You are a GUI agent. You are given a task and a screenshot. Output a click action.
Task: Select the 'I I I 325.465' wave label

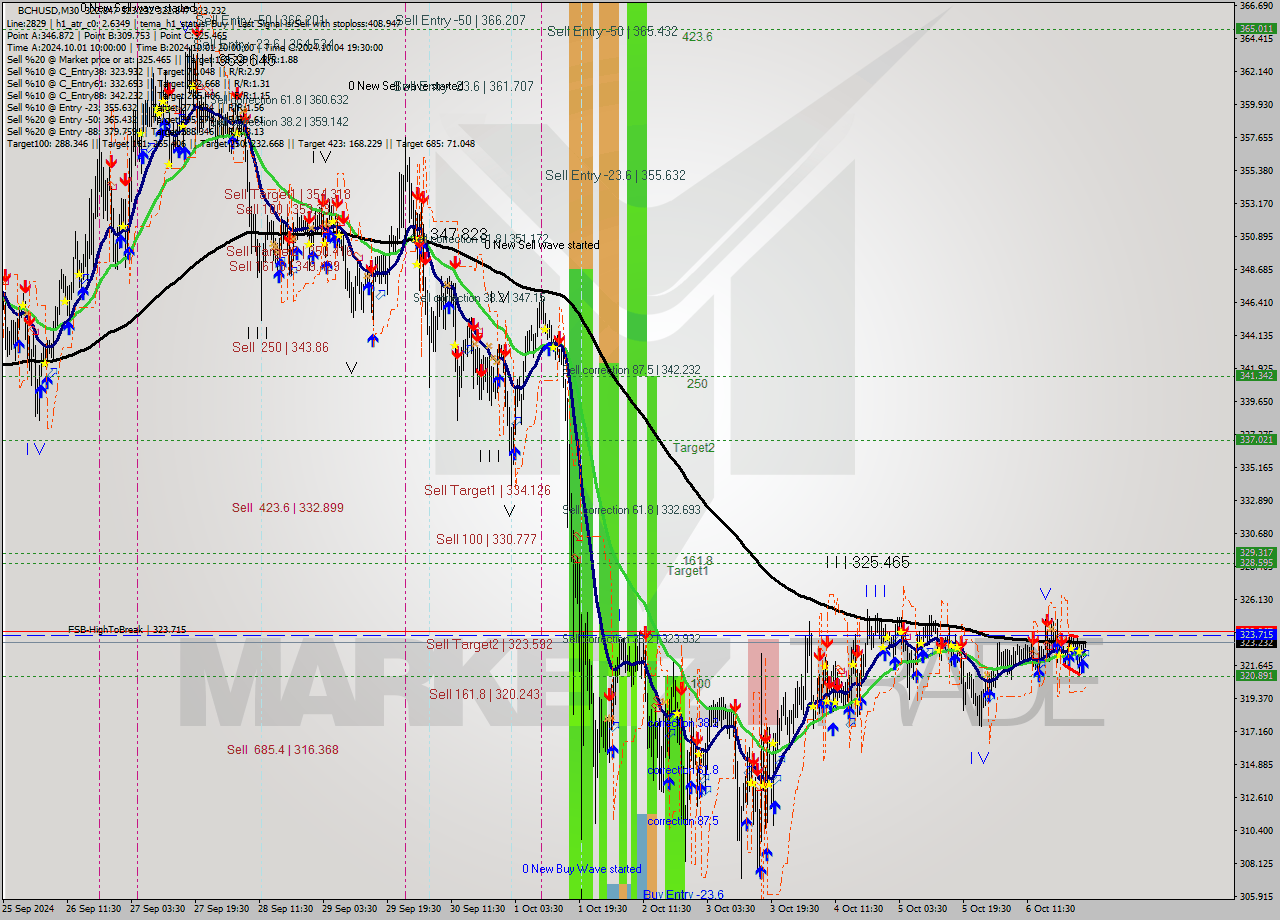867,563
